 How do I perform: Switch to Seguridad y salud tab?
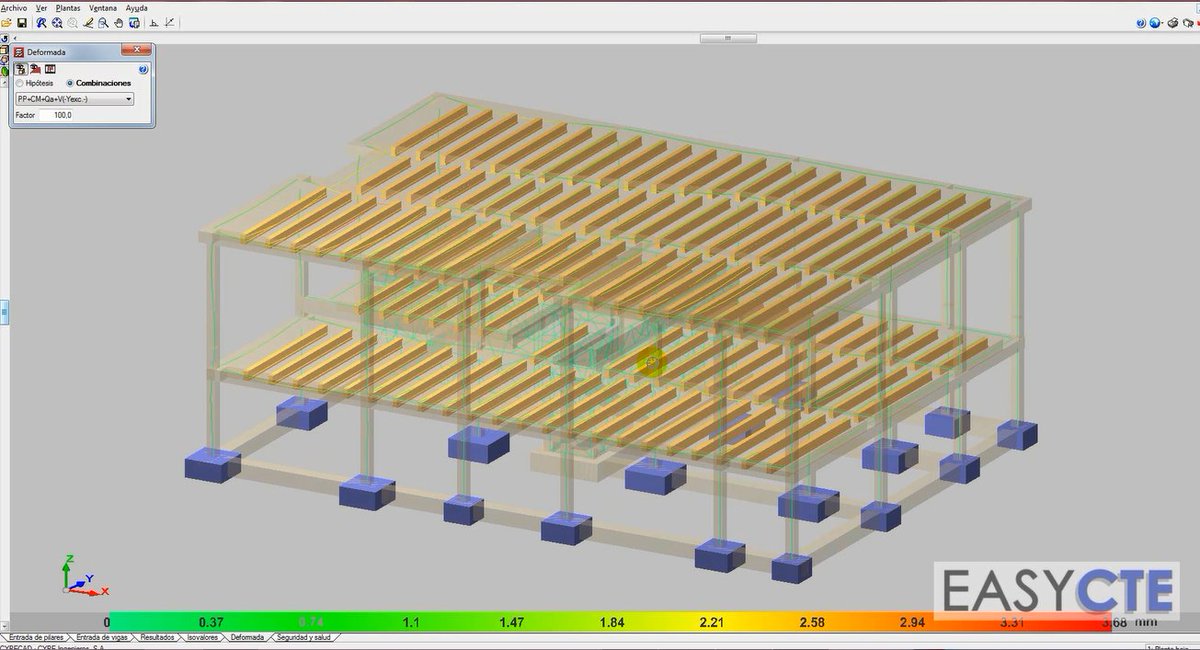[x=303, y=637]
